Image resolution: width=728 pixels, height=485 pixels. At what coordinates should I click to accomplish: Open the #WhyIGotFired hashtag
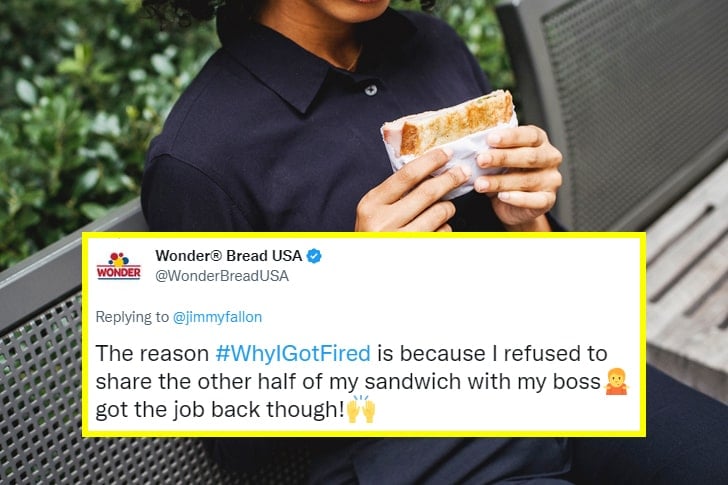pyautogui.click(x=293, y=353)
